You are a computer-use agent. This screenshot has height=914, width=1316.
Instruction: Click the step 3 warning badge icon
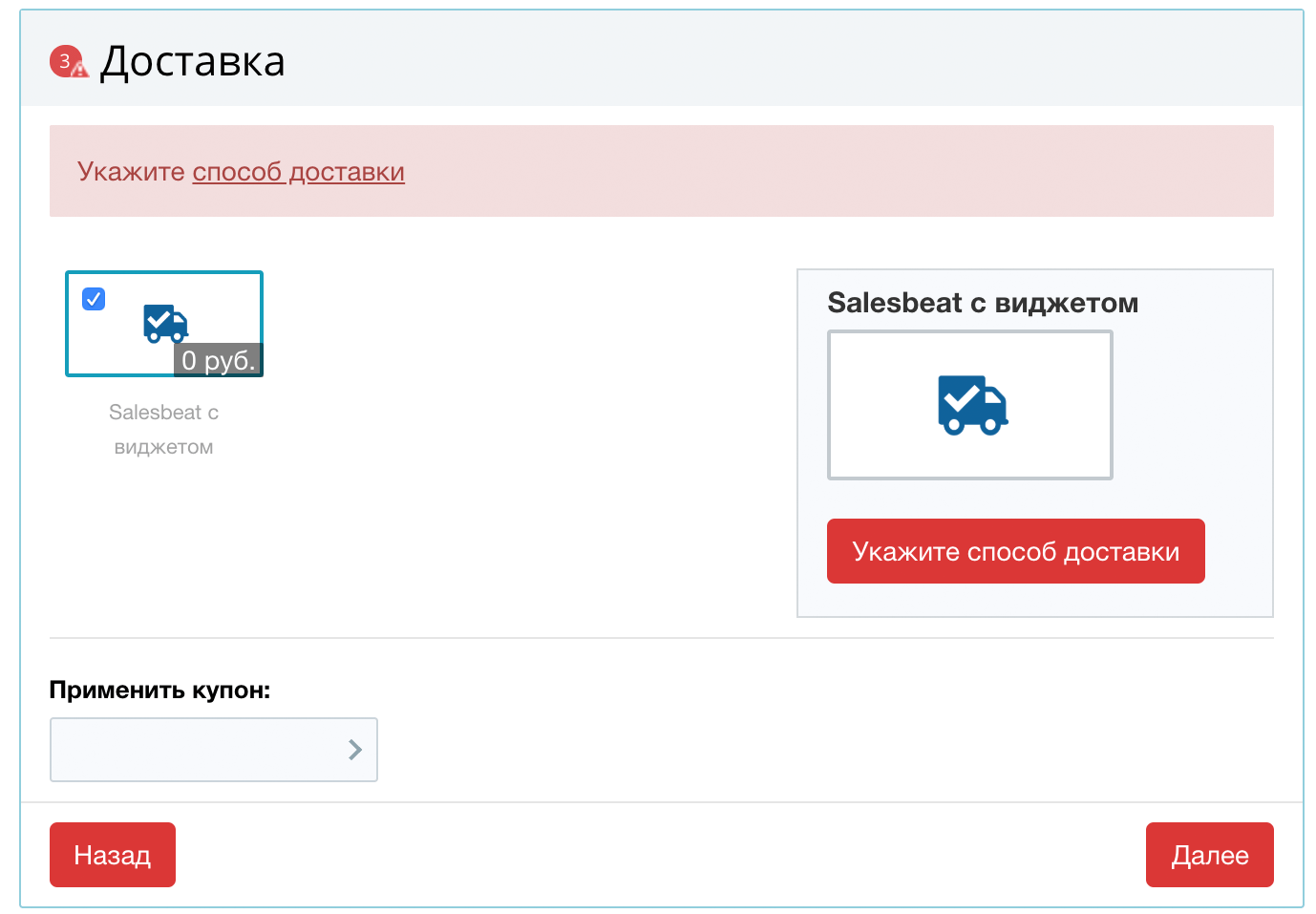[69, 62]
